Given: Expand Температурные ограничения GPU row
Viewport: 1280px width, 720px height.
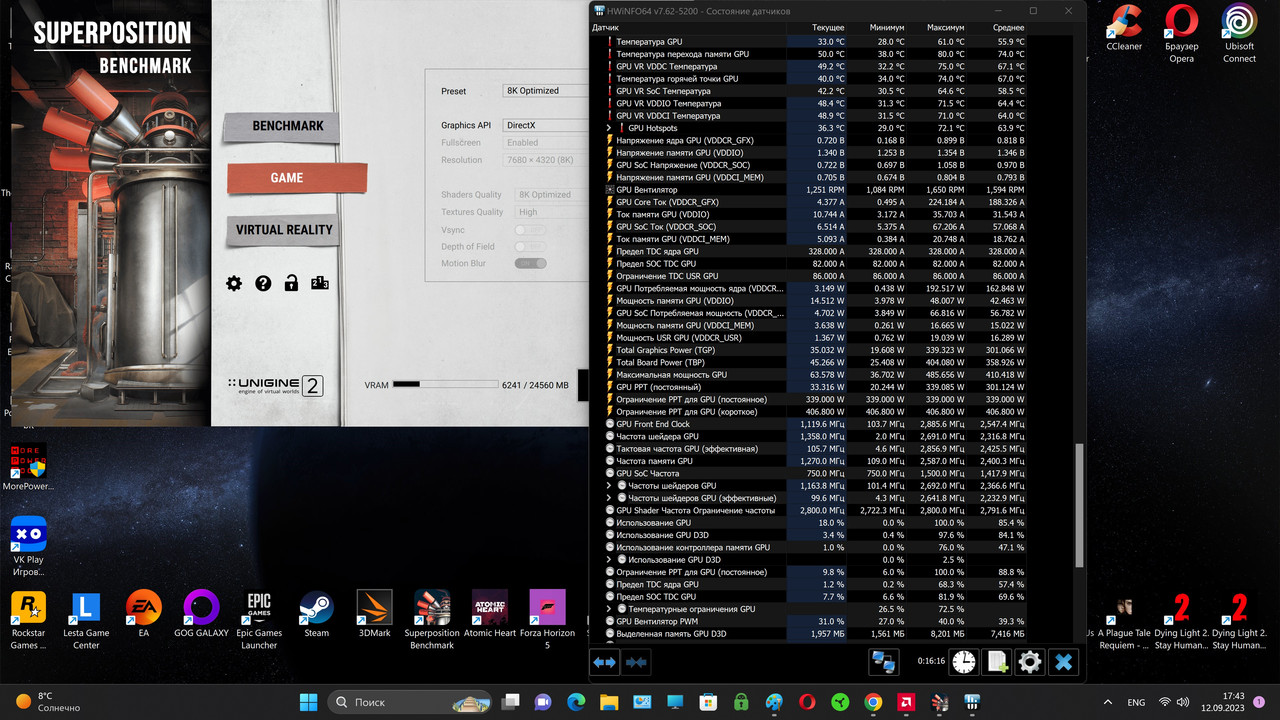Looking at the screenshot, I should pos(609,609).
